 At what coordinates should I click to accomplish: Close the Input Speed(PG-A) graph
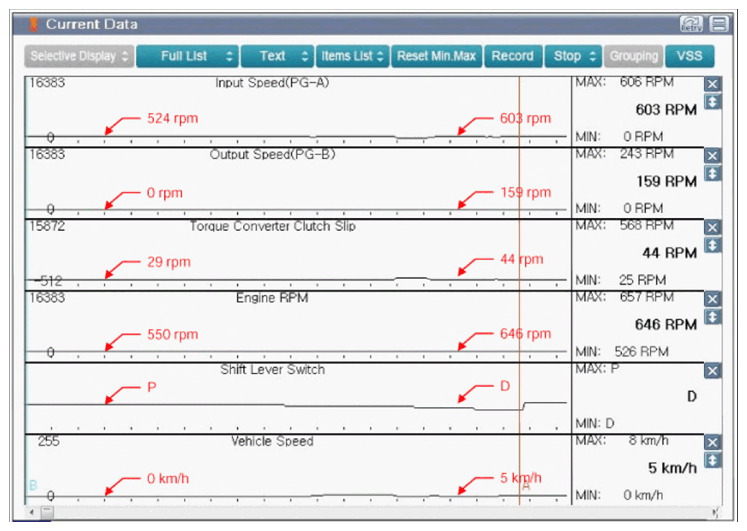pos(712,84)
